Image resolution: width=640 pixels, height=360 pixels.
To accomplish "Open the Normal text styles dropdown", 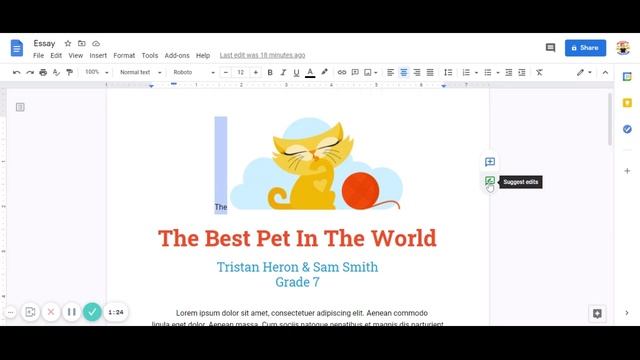I will (140, 72).
